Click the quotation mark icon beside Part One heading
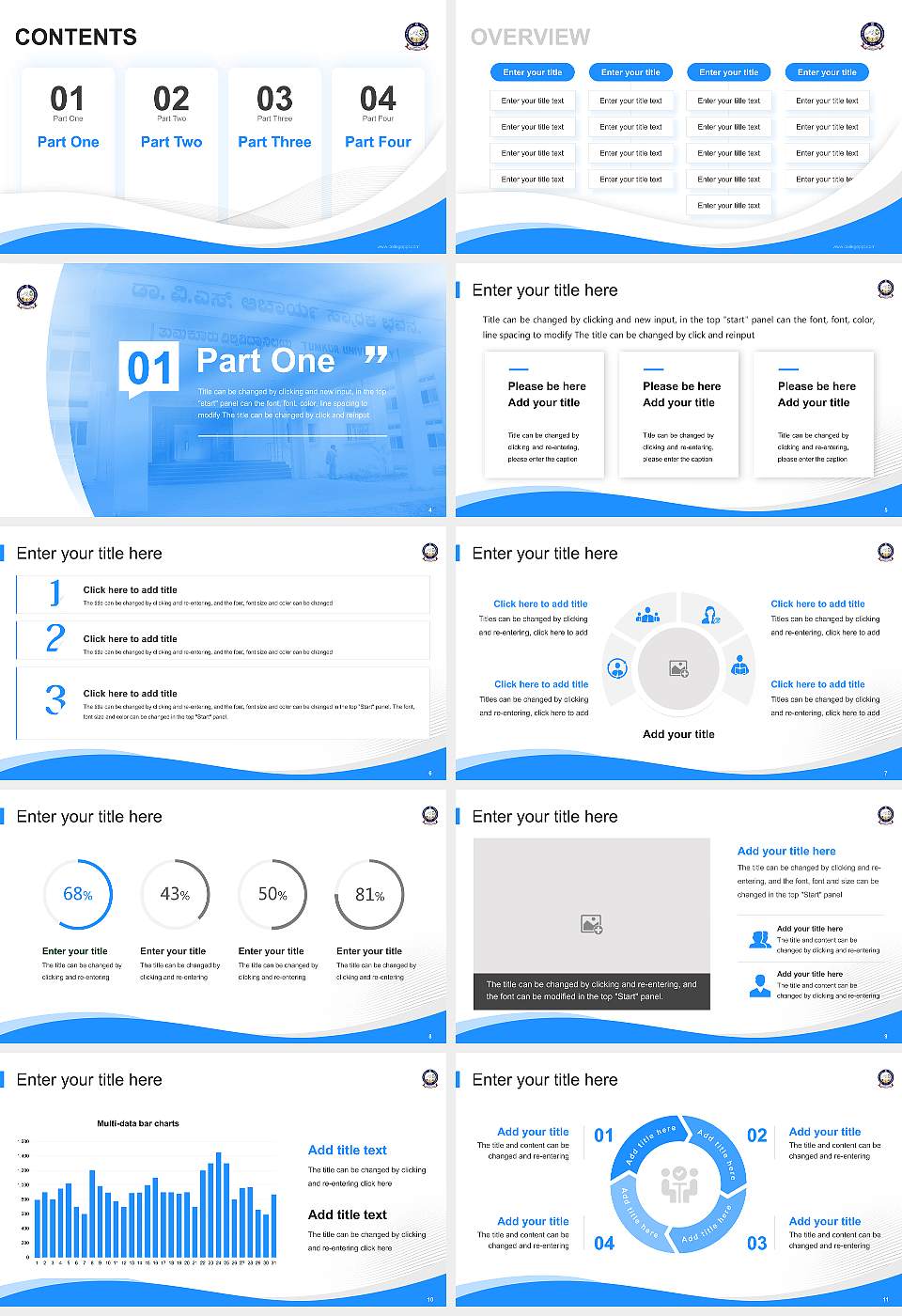902x1316 pixels. click(x=376, y=355)
